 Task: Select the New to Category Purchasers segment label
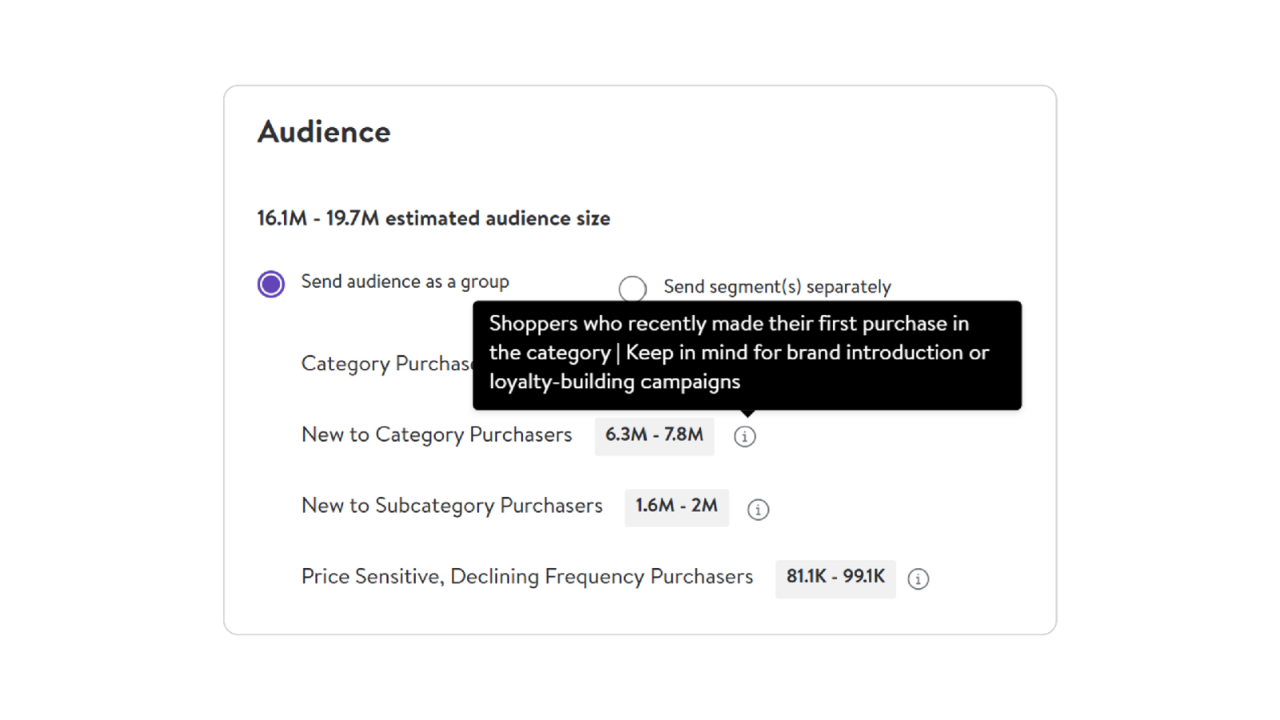pos(436,435)
